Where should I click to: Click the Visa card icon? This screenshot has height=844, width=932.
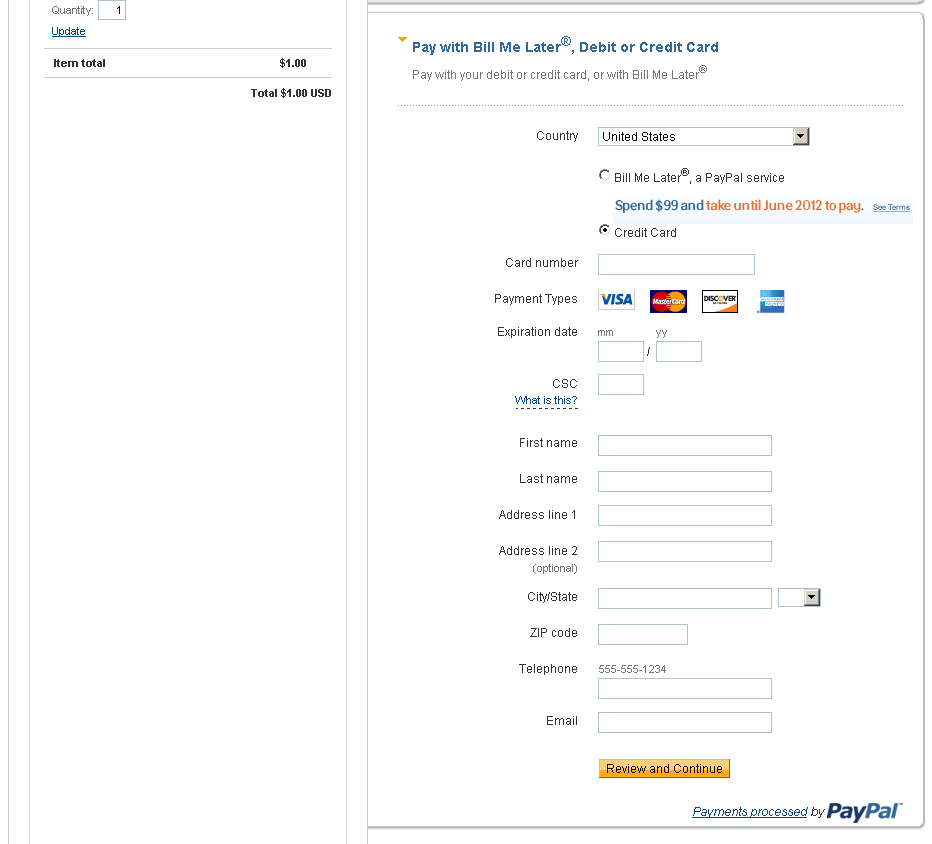point(616,300)
